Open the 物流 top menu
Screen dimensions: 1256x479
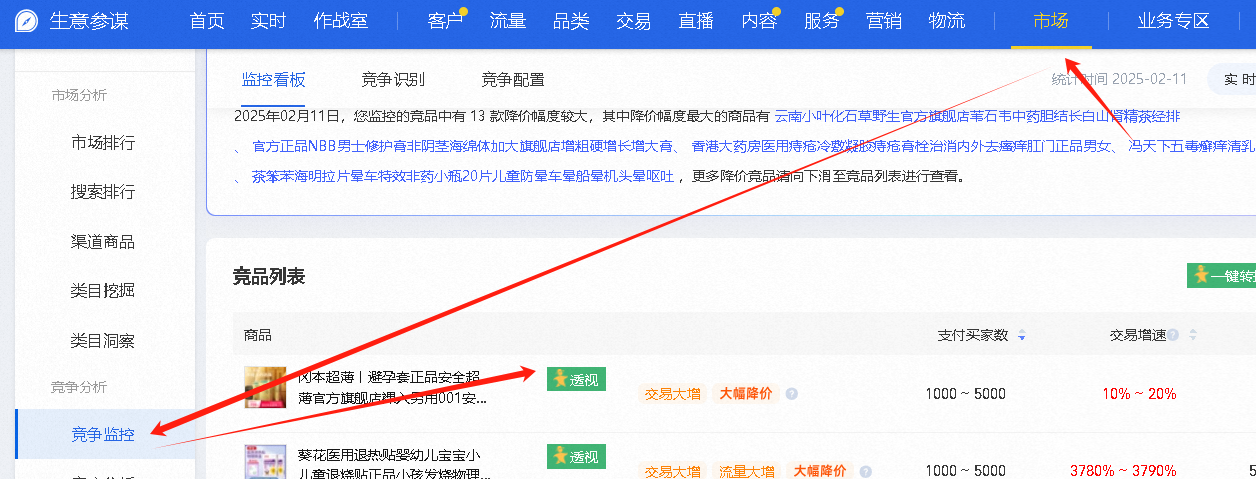pos(947,21)
